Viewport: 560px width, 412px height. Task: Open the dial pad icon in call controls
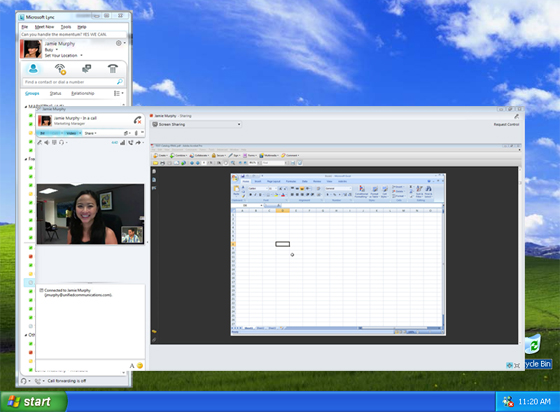click(x=54, y=142)
